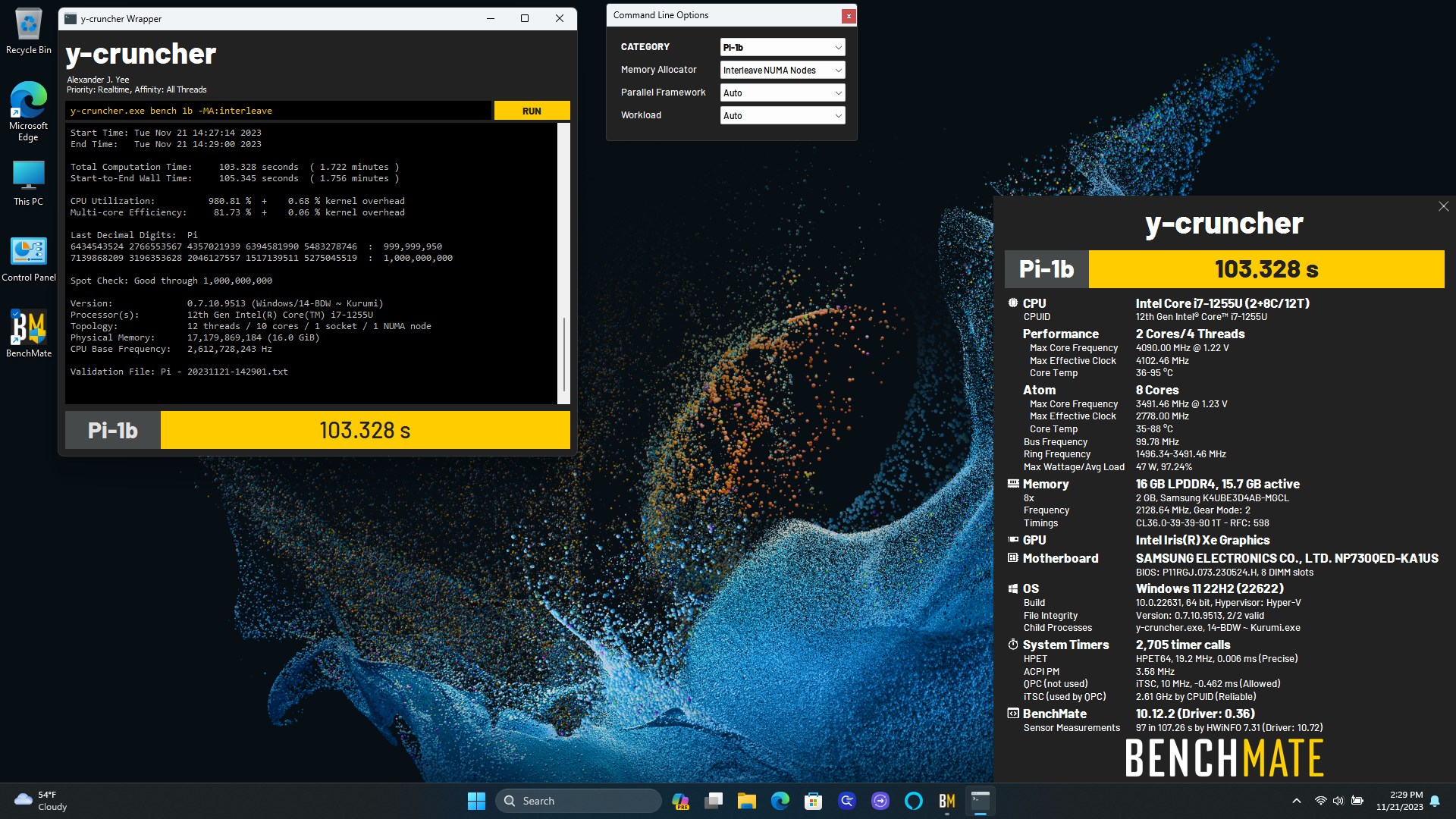Click the 103.328 s result in wrapper window

click(x=365, y=431)
